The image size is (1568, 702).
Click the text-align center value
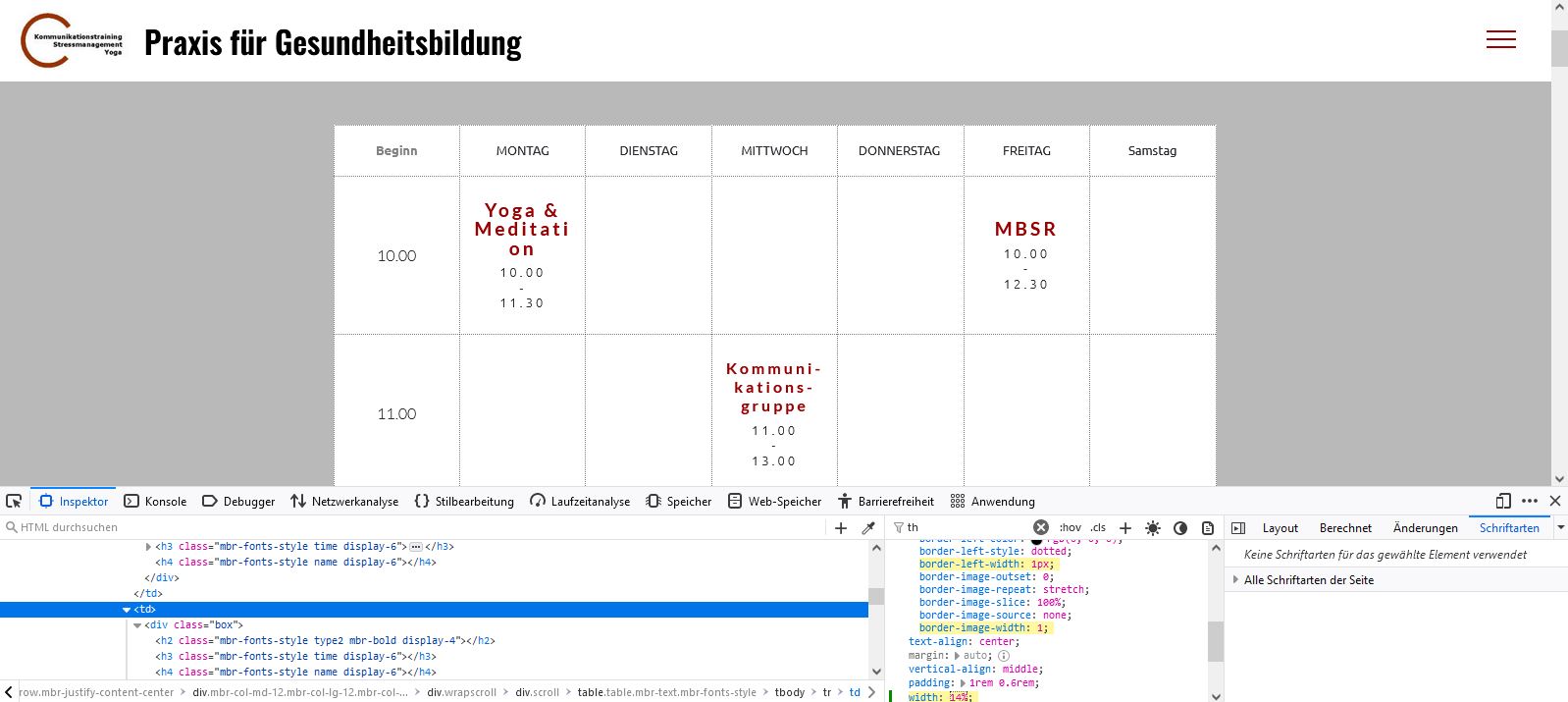[x=998, y=641]
